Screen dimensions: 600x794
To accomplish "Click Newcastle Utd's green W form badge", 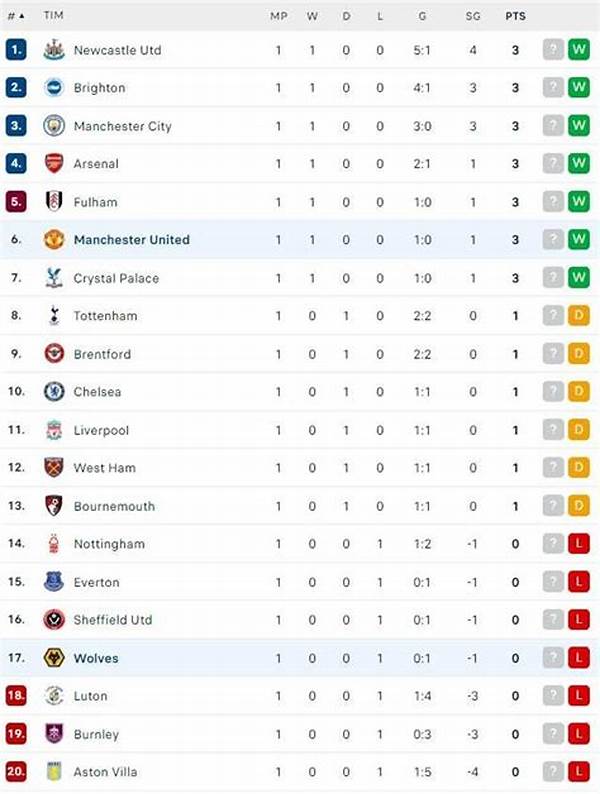I will [x=578, y=50].
